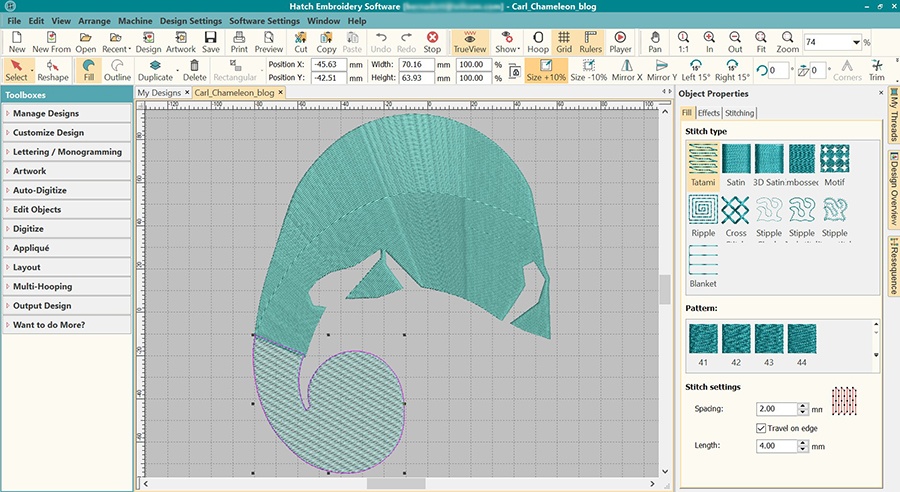Select the Satin stitch type
Viewport: 900px width, 492px height.
(736, 164)
